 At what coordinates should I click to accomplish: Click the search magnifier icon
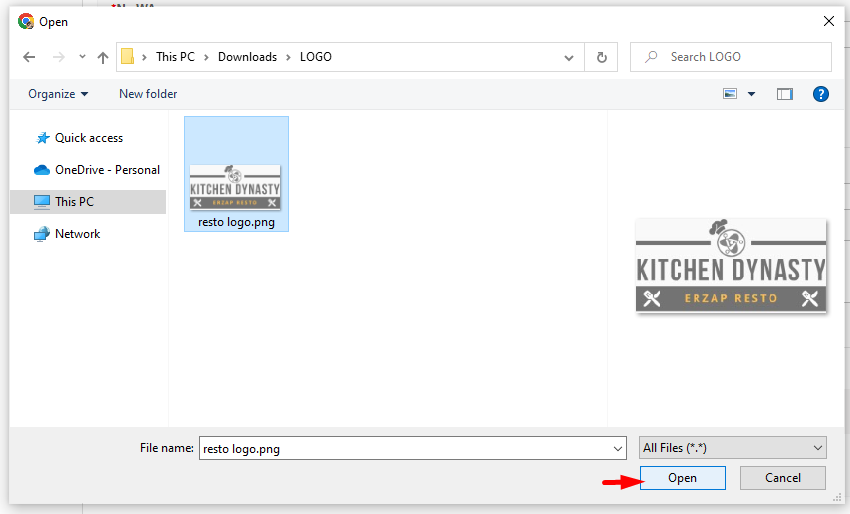click(651, 56)
